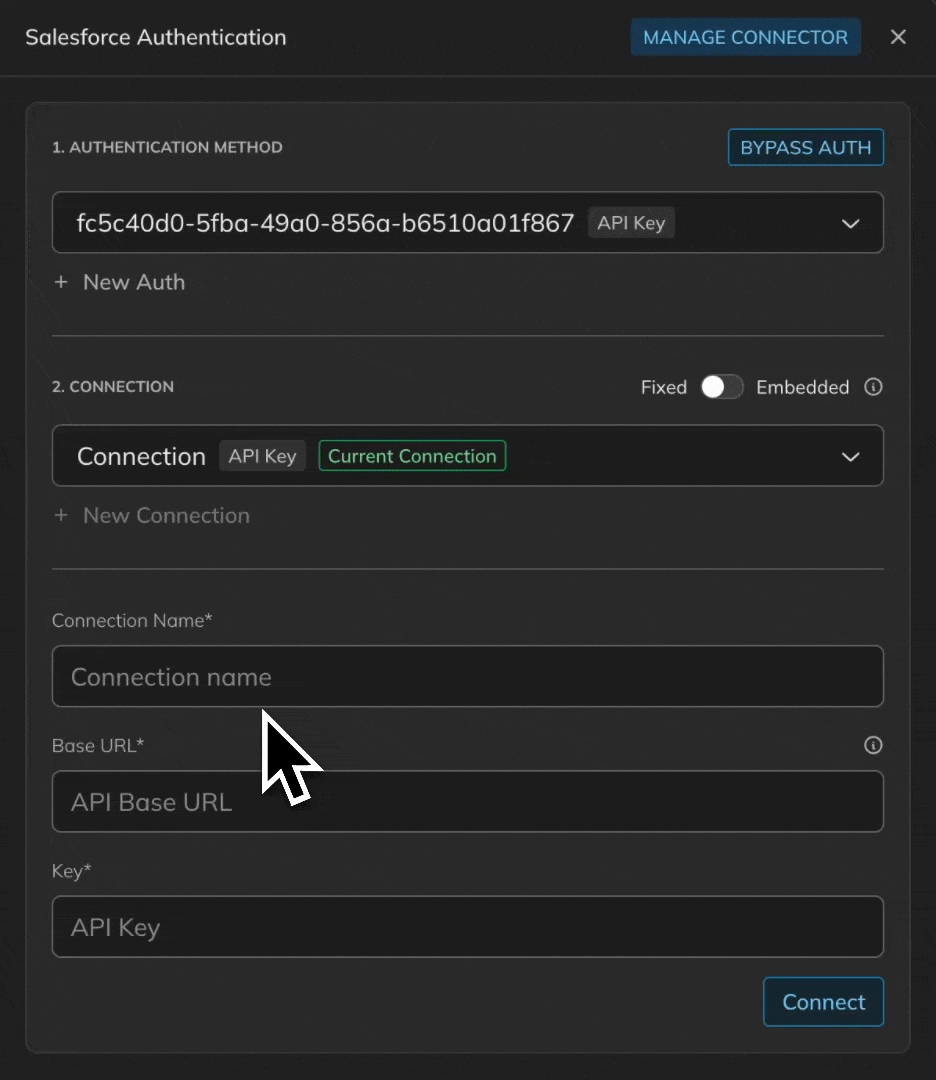Close the Salesforce Authentication dialog
The image size is (936, 1080).
click(897, 37)
